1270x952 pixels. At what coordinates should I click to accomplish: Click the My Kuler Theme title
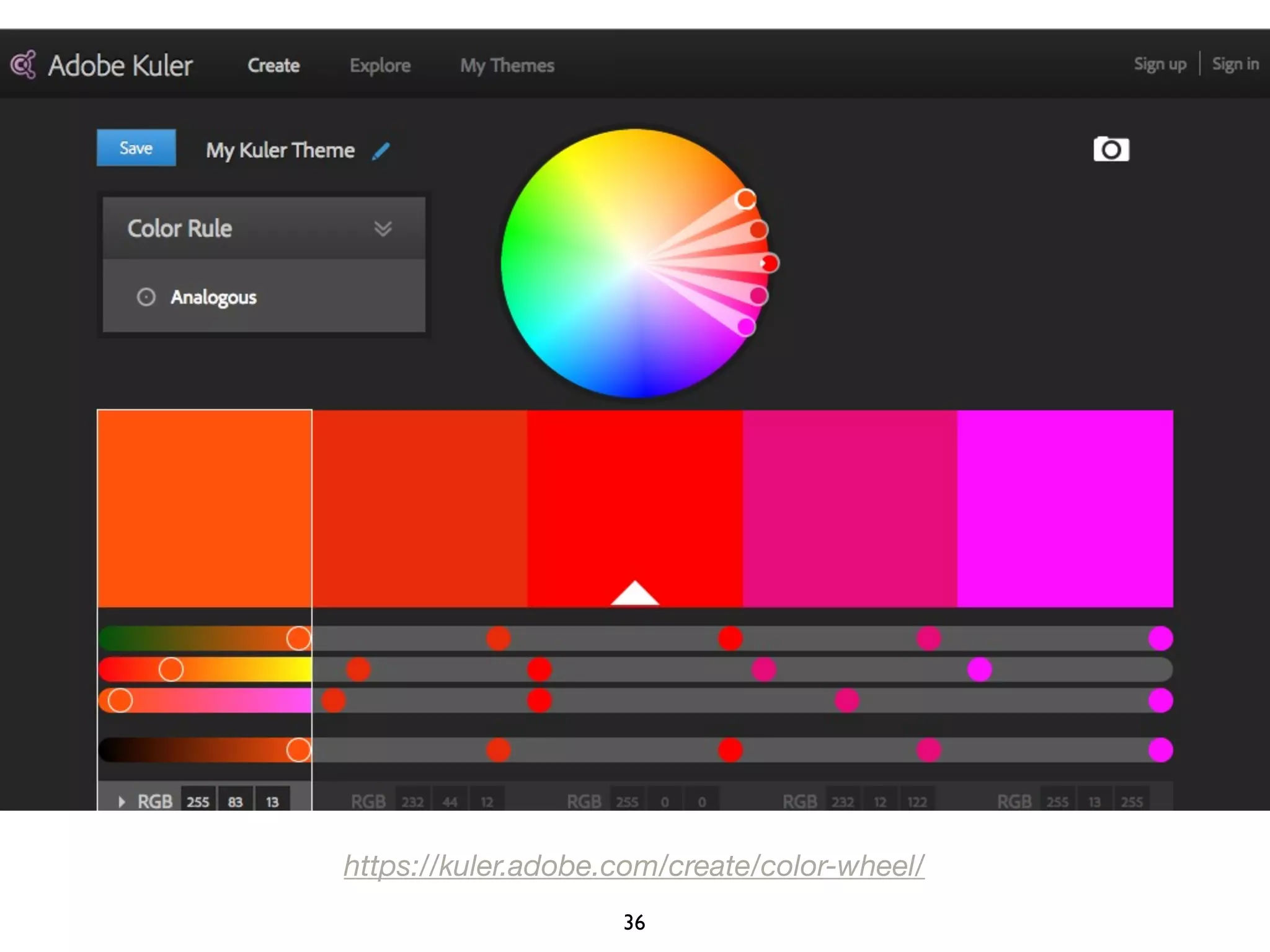(x=280, y=151)
